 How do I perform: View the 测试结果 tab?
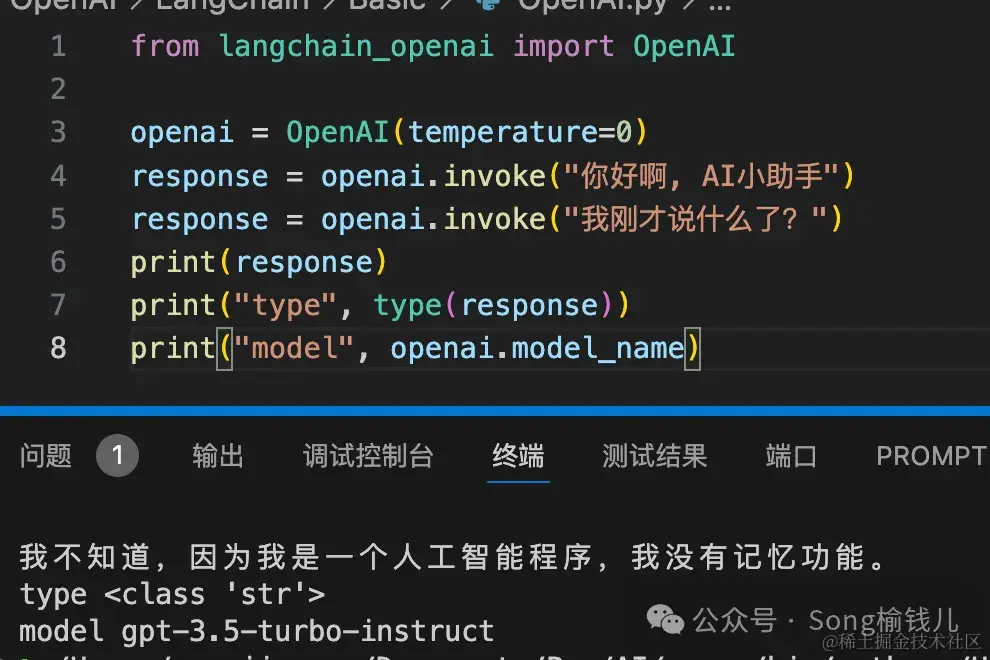click(654, 456)
